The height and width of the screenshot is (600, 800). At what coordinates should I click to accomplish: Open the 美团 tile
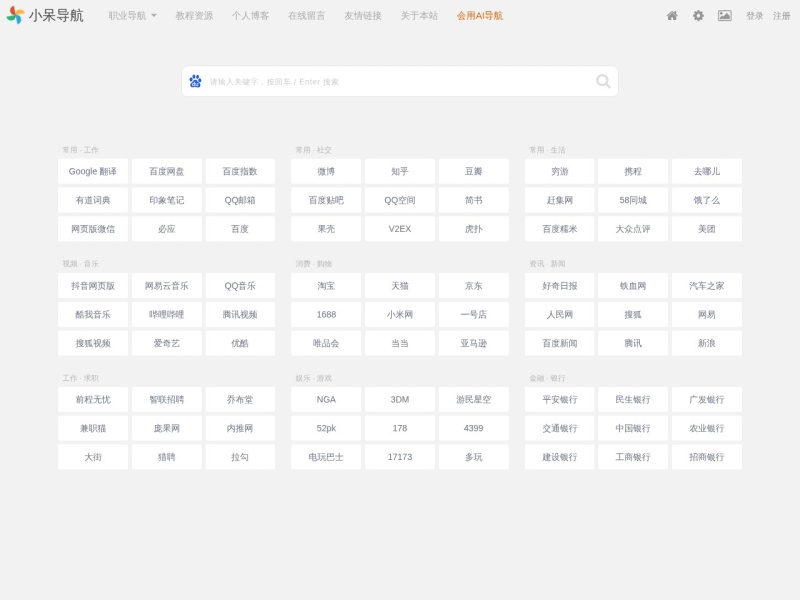click(707, 229)
